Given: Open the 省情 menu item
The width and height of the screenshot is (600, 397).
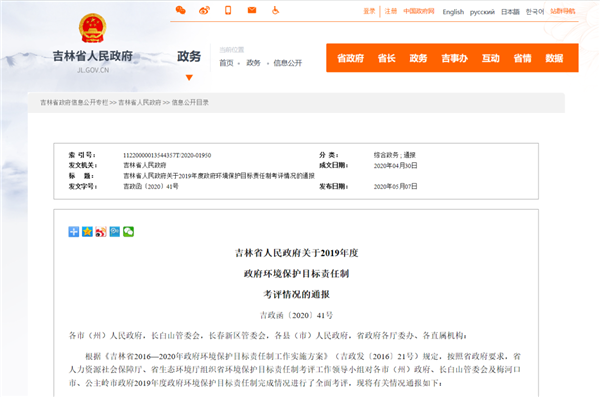Looking at the screenshot, I should click(522, 58).
